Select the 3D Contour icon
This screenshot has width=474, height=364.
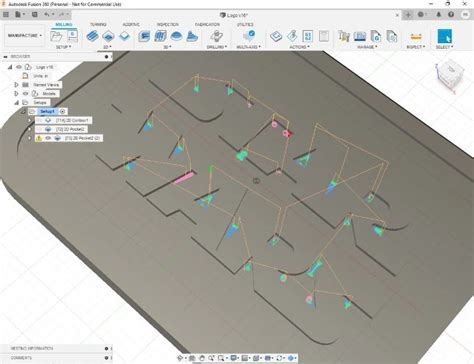(x=192, y=36)
